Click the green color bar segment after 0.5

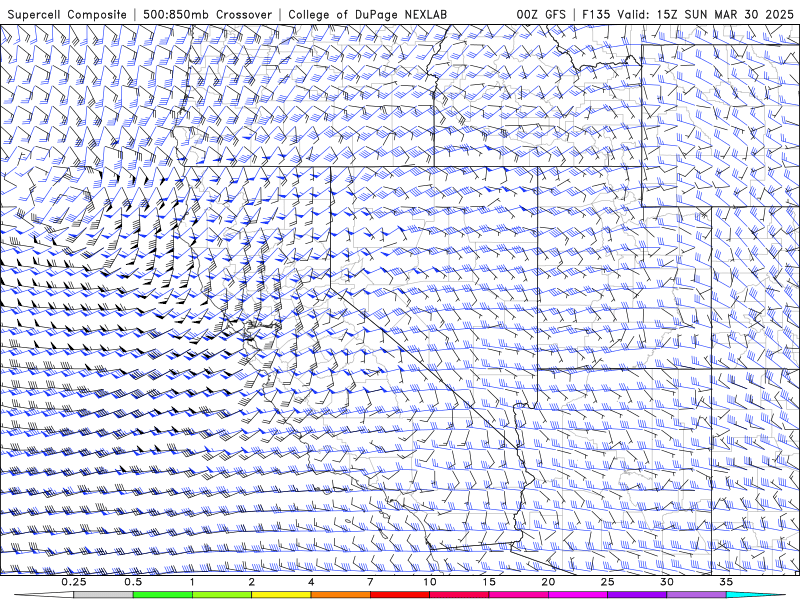click(163, 595)
